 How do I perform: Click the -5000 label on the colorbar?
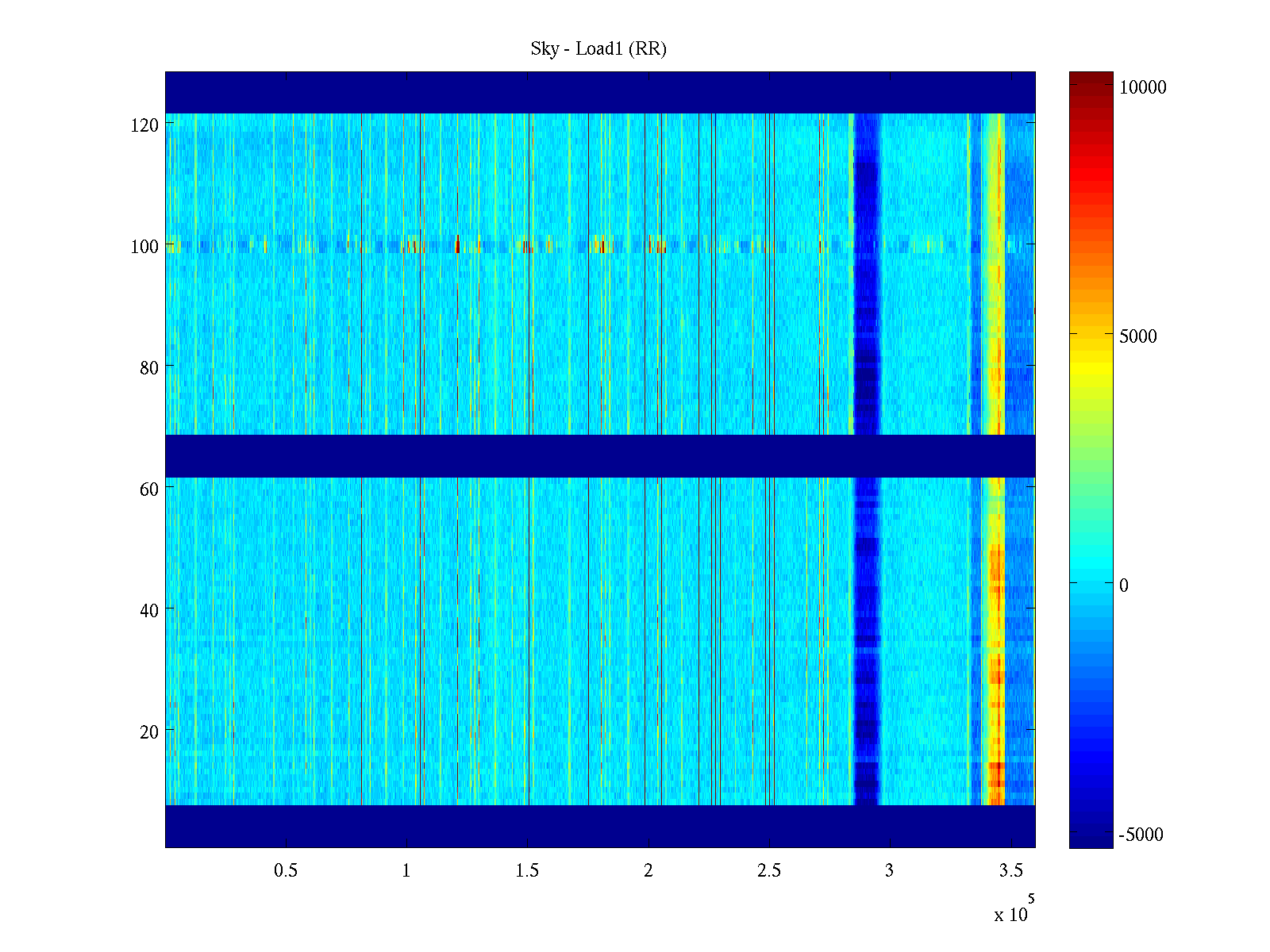click(x=1140, y=835)
